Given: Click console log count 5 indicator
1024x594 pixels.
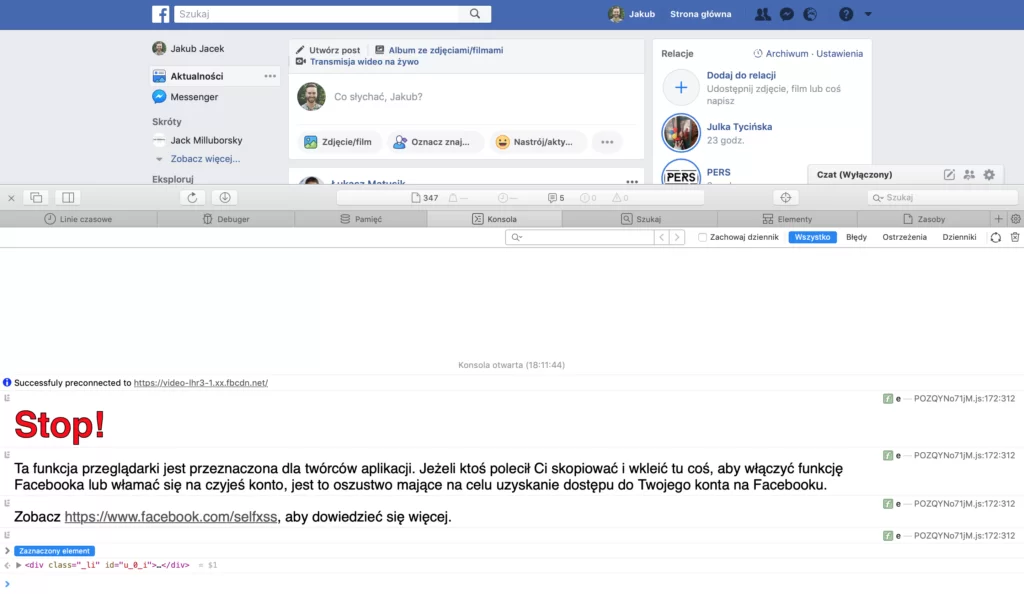Looking at the screenshot, I should point(556,198).
